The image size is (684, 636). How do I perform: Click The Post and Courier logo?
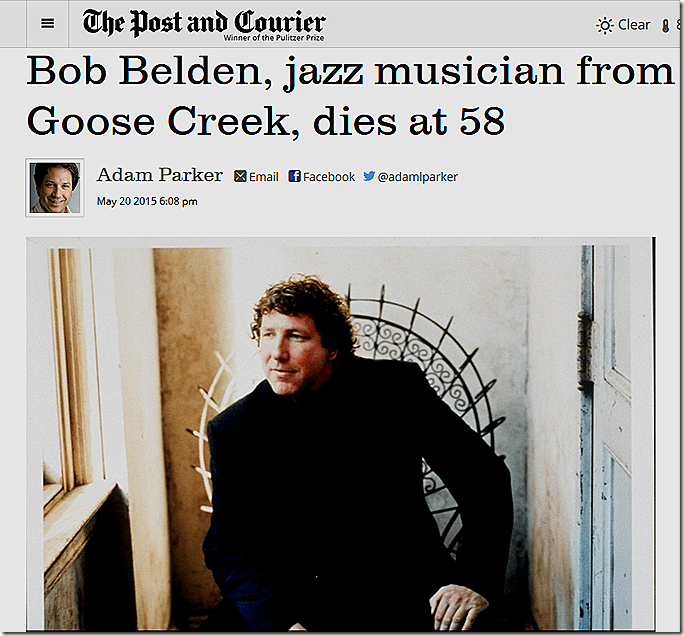pos(204,24)
